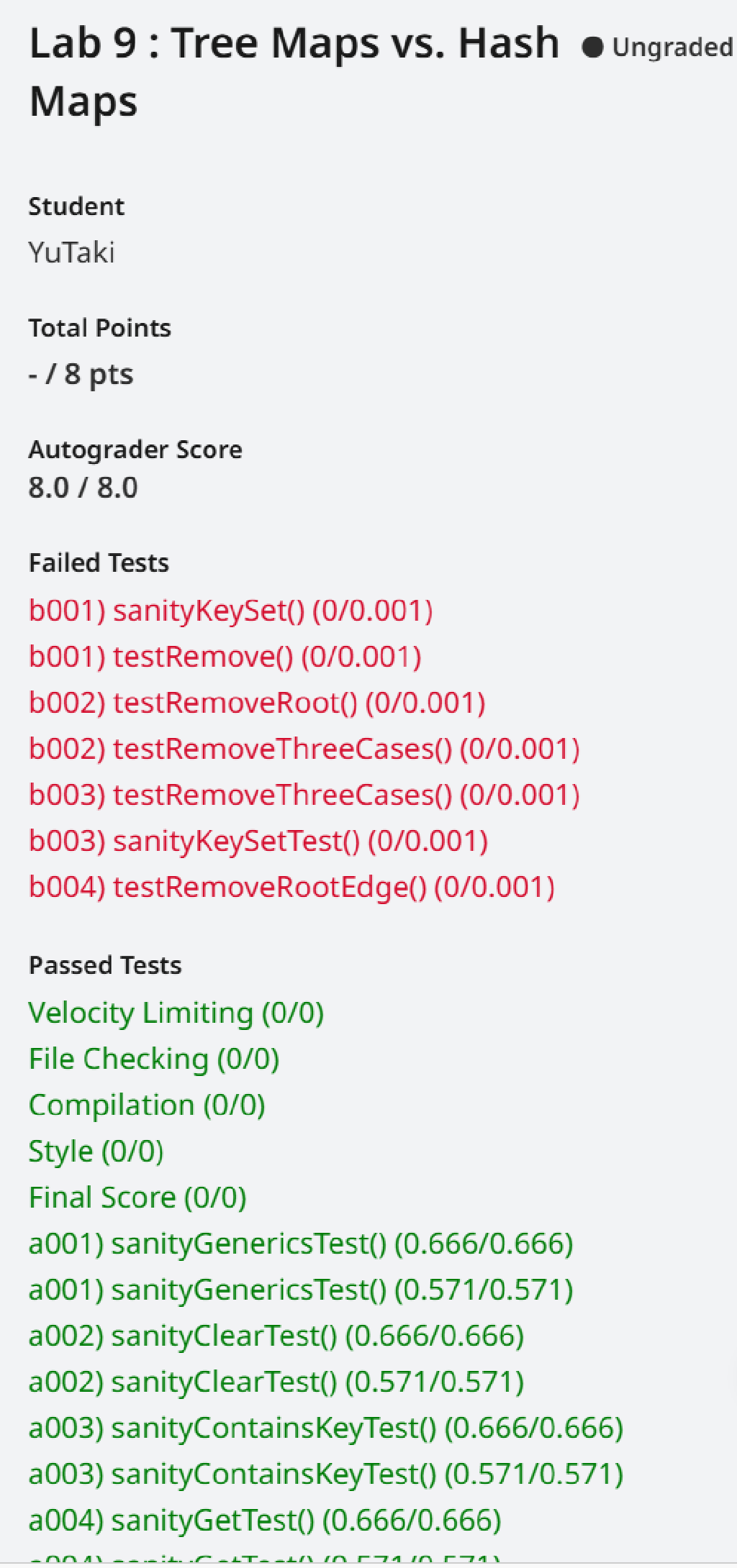Select failed test b004 testRemoveRootEdge()
Viewport: 737px width, 1568px height.
tap(291, 887)
